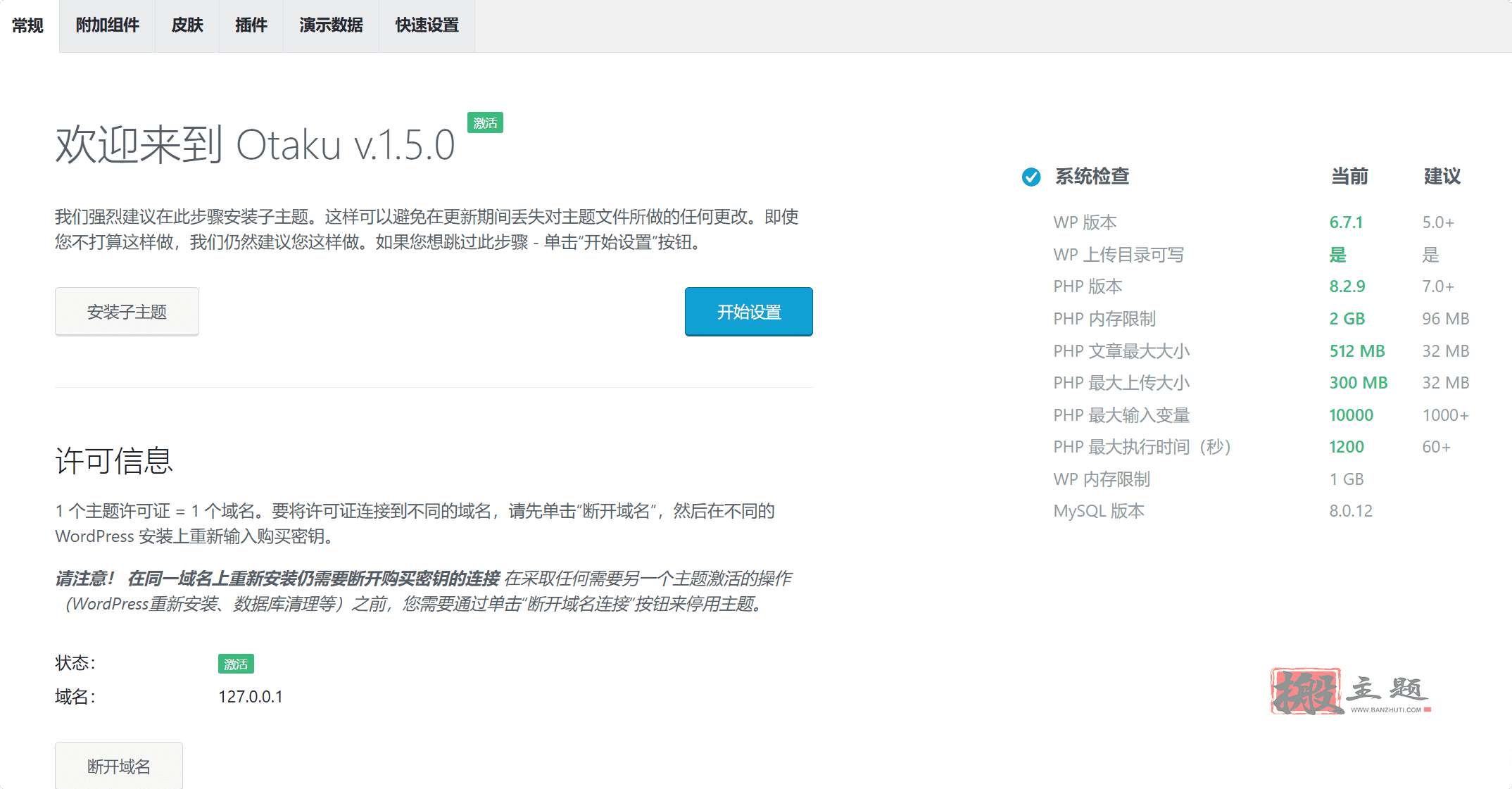Click the 欢迎来到 Otaku v.1.5.0 heading

(255, 145)
